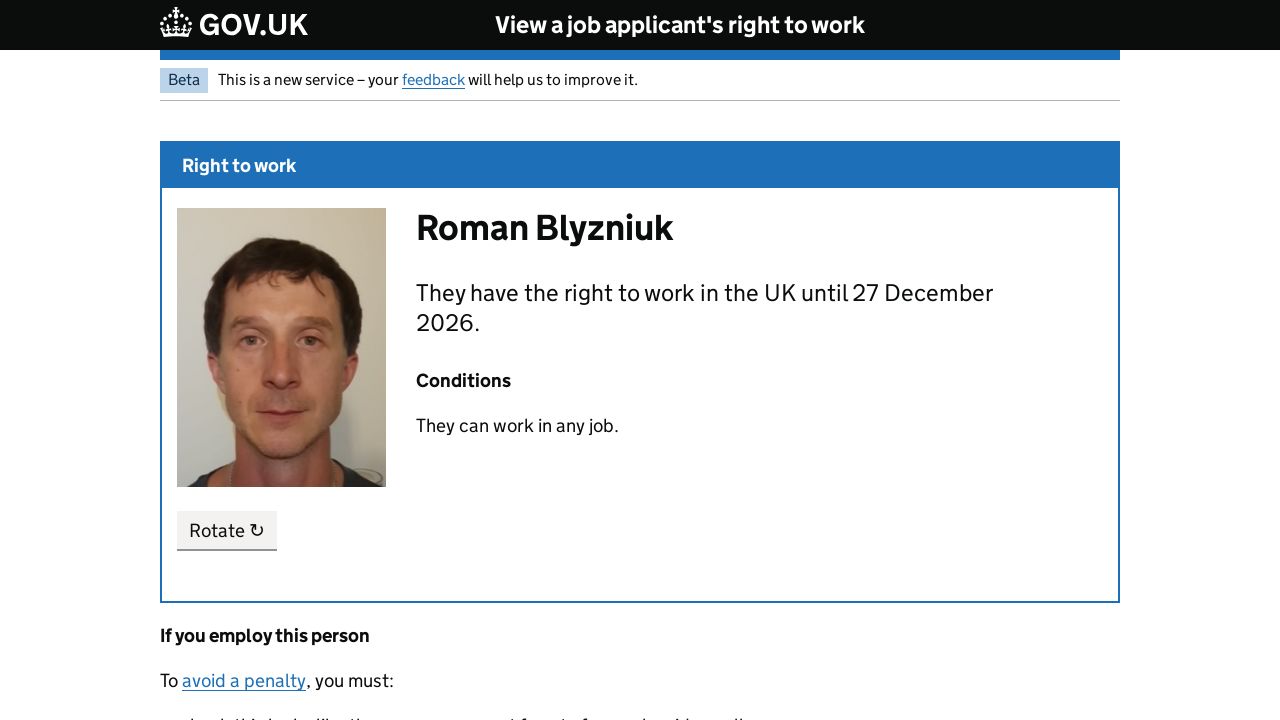Click the "will help us to improve it" text
Viewport: 1280px width, 720px height.
click(552, 80)
